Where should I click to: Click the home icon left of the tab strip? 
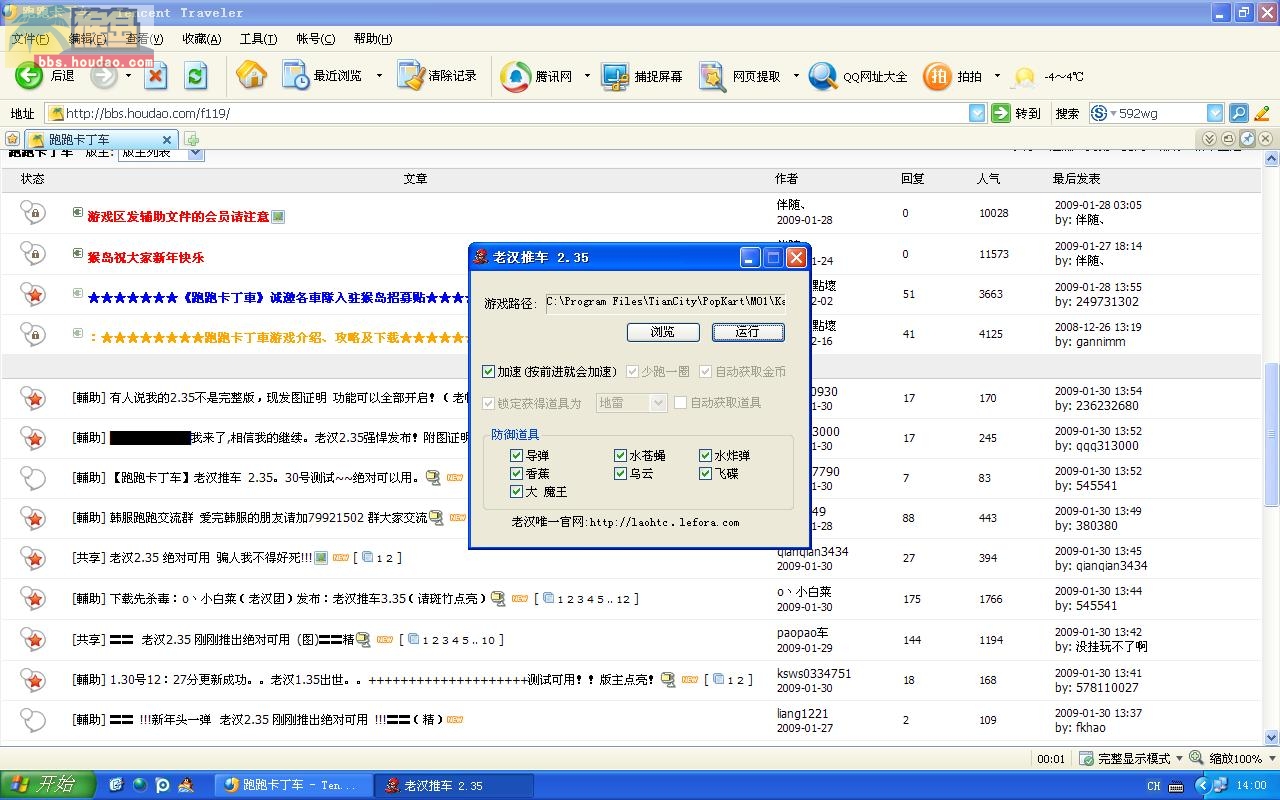point(12,139)
